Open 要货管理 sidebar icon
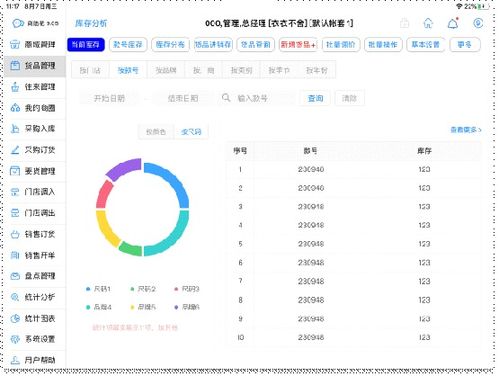 [x=15, y=171]
